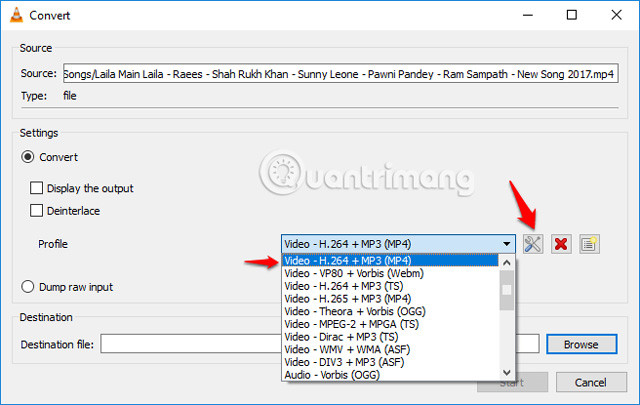The width and height of the screenshot is (640, 405).
Task: Click the profile list scroll down arrow
Action: point(507,372)
